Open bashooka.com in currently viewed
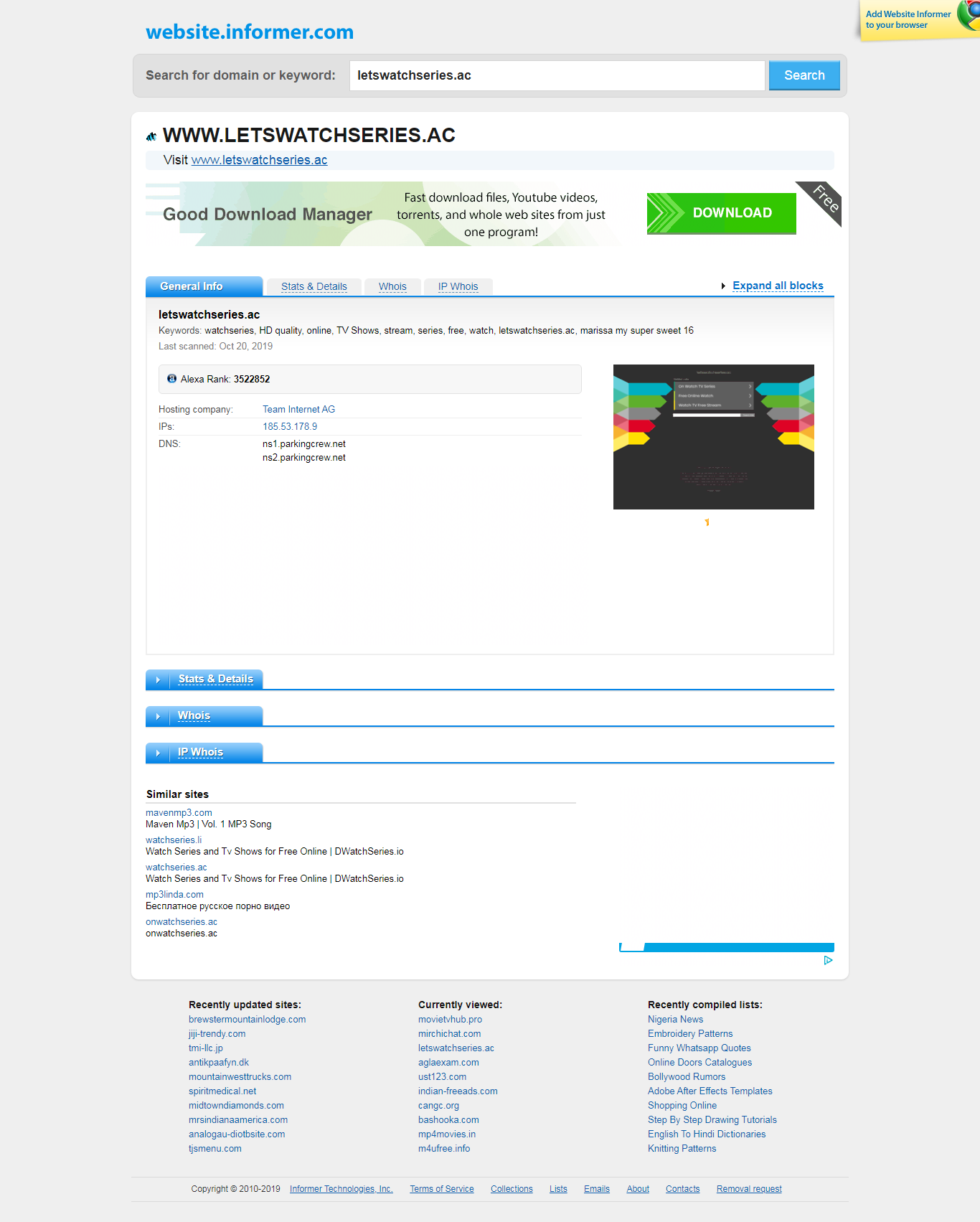 (x=448, y=1120)
